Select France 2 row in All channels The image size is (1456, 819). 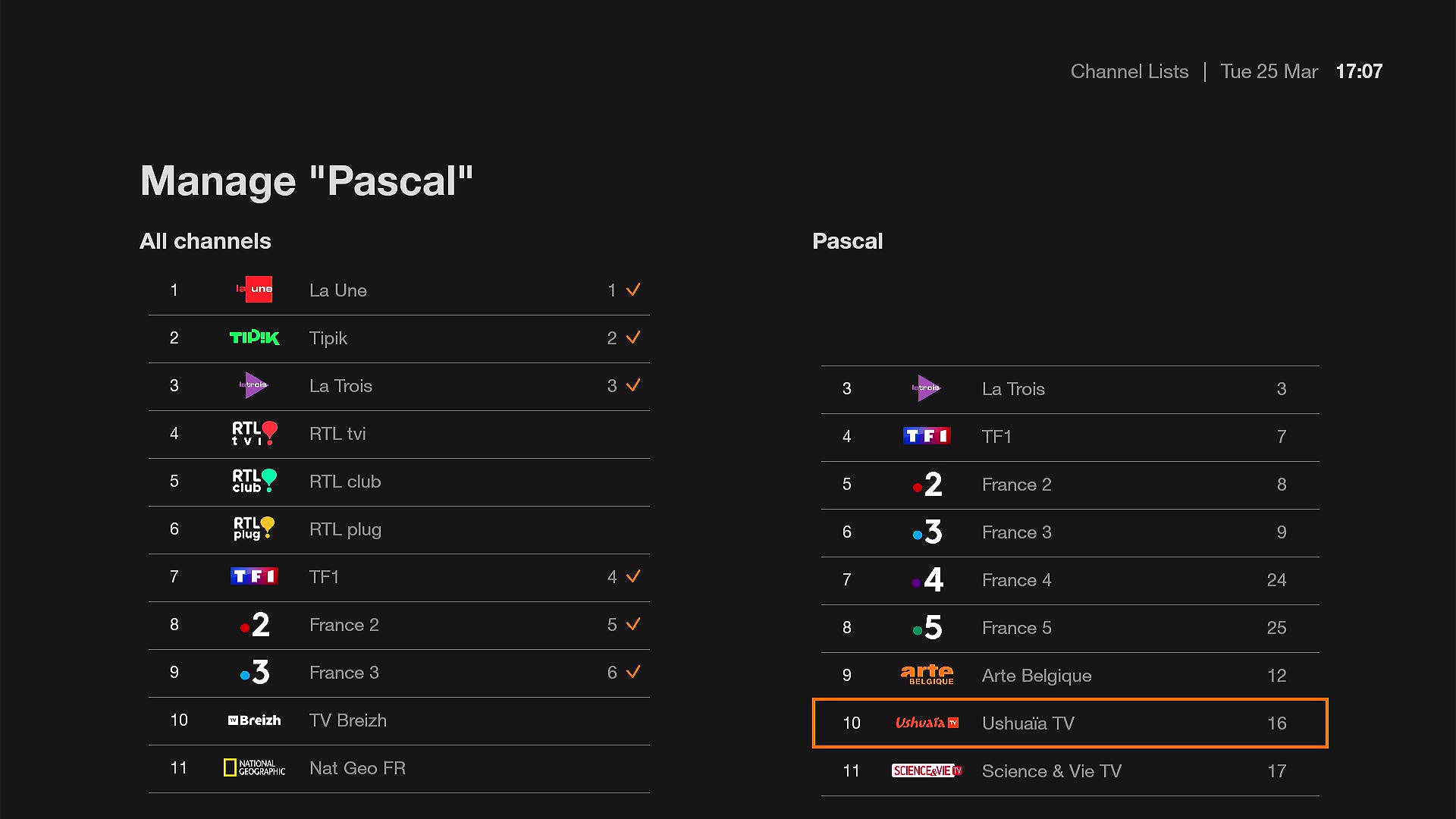399,625
